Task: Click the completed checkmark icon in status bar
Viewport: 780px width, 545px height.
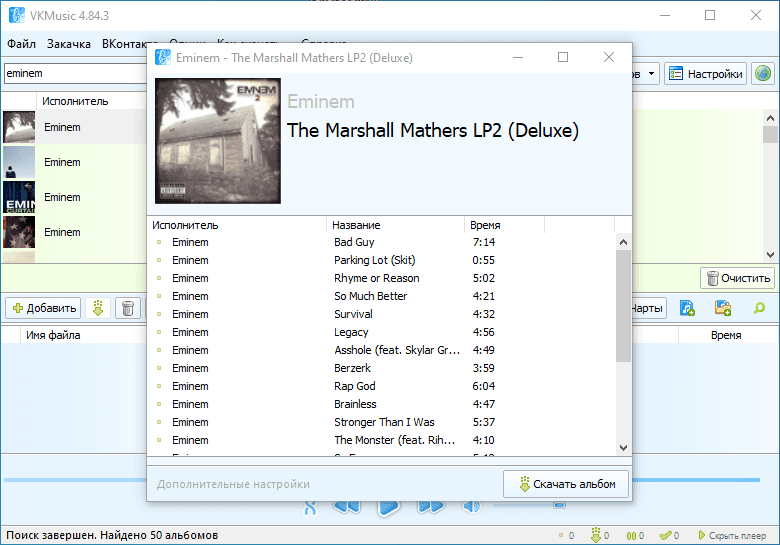Action: tap(666, 536)
